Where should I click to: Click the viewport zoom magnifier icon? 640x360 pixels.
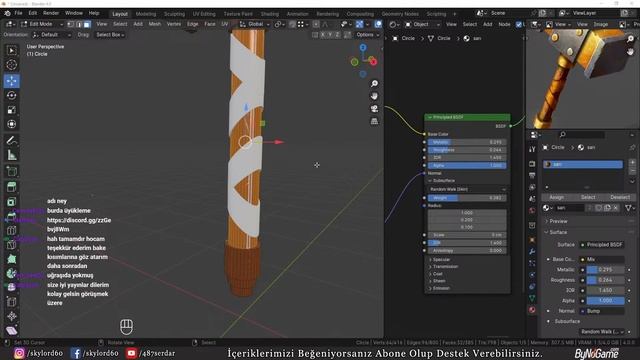(x=374, y=84)
